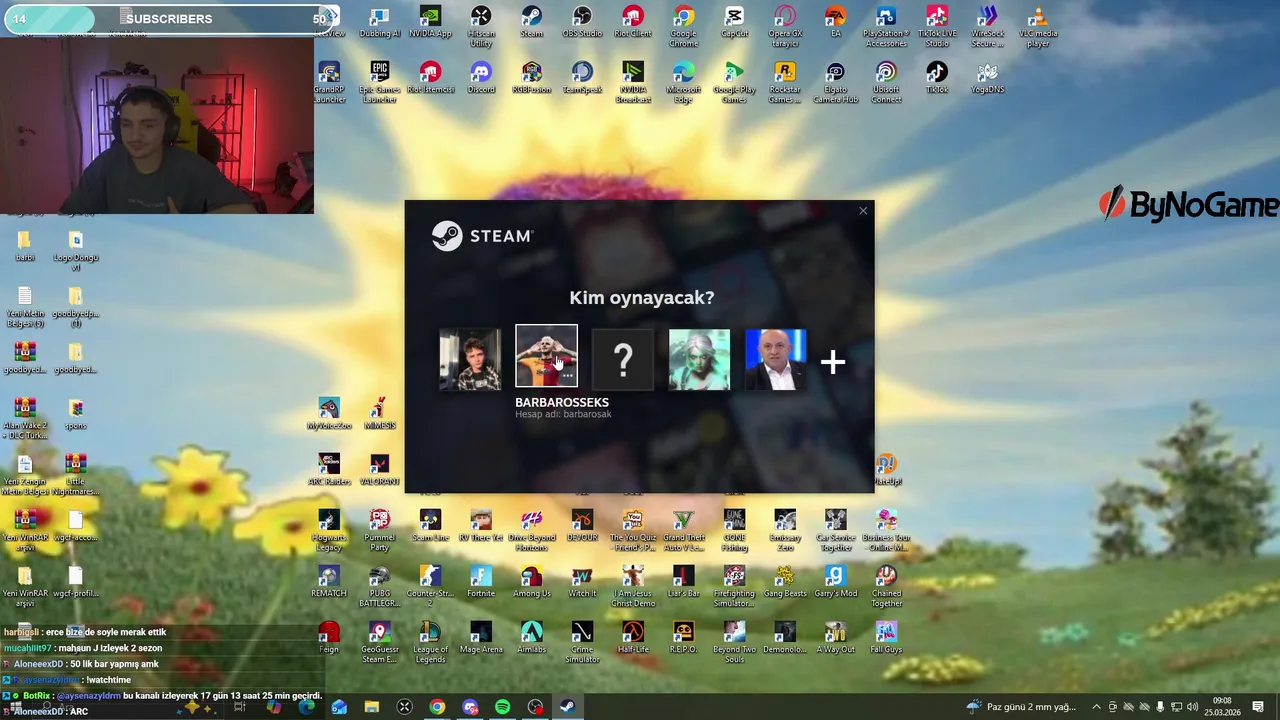
Task: Open File Explorer from the taskbar
Action: [x=372, y=707]
